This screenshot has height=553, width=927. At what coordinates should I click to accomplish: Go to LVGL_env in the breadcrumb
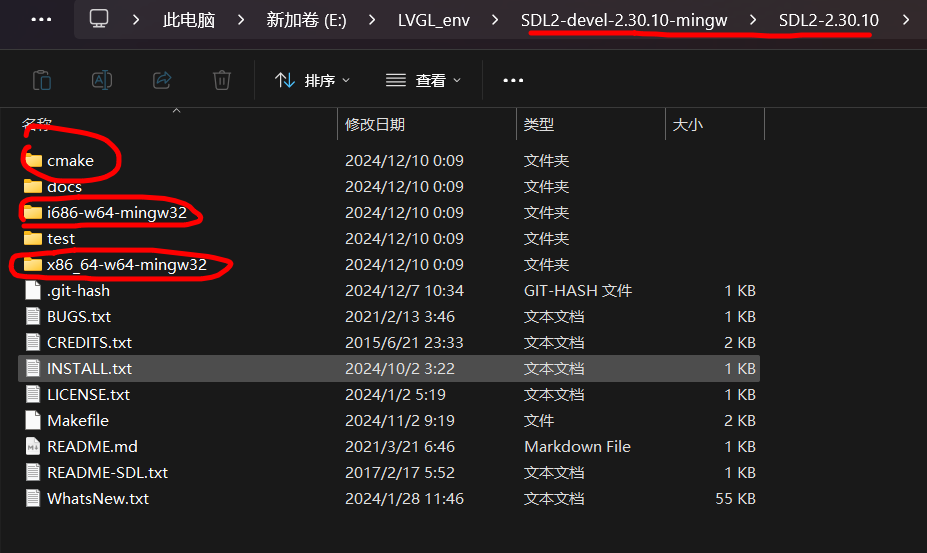click(433, 20)
